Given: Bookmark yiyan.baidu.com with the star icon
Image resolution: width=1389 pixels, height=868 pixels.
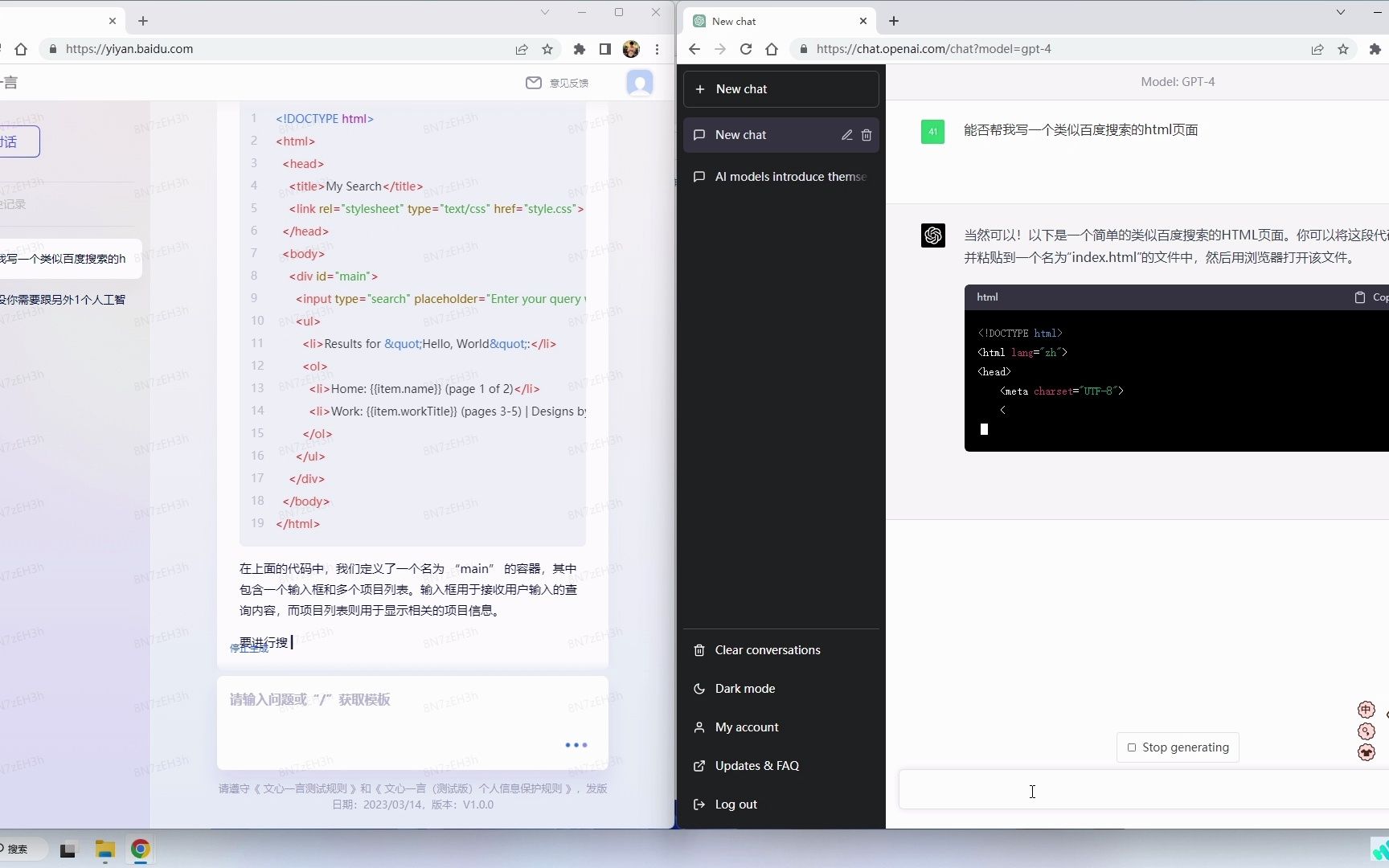Looking at the screenshot, I should tap(547, 49).
